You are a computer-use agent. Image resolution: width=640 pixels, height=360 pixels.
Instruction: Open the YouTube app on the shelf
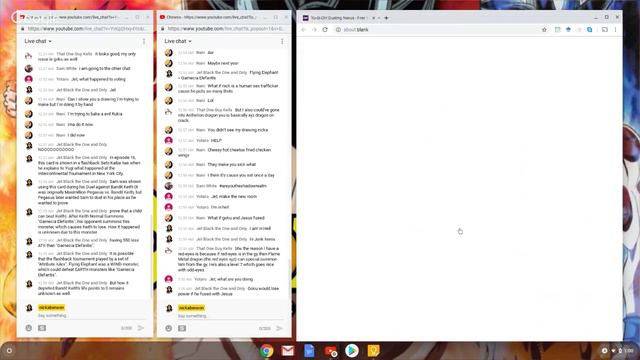[x=330, y=351]
